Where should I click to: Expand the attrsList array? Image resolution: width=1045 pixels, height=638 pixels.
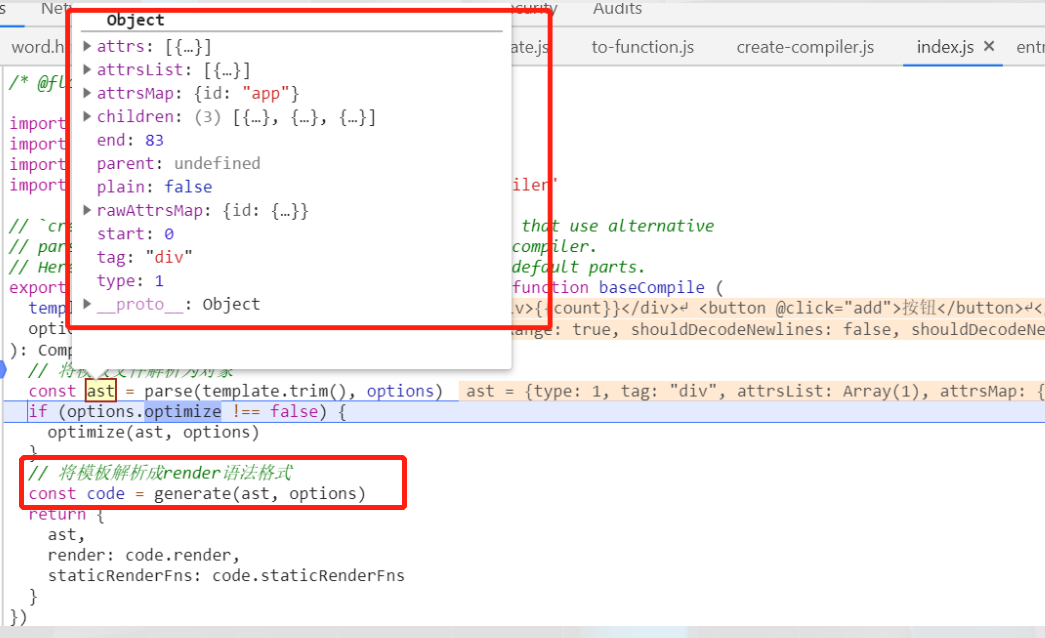[x=88, y=70]
